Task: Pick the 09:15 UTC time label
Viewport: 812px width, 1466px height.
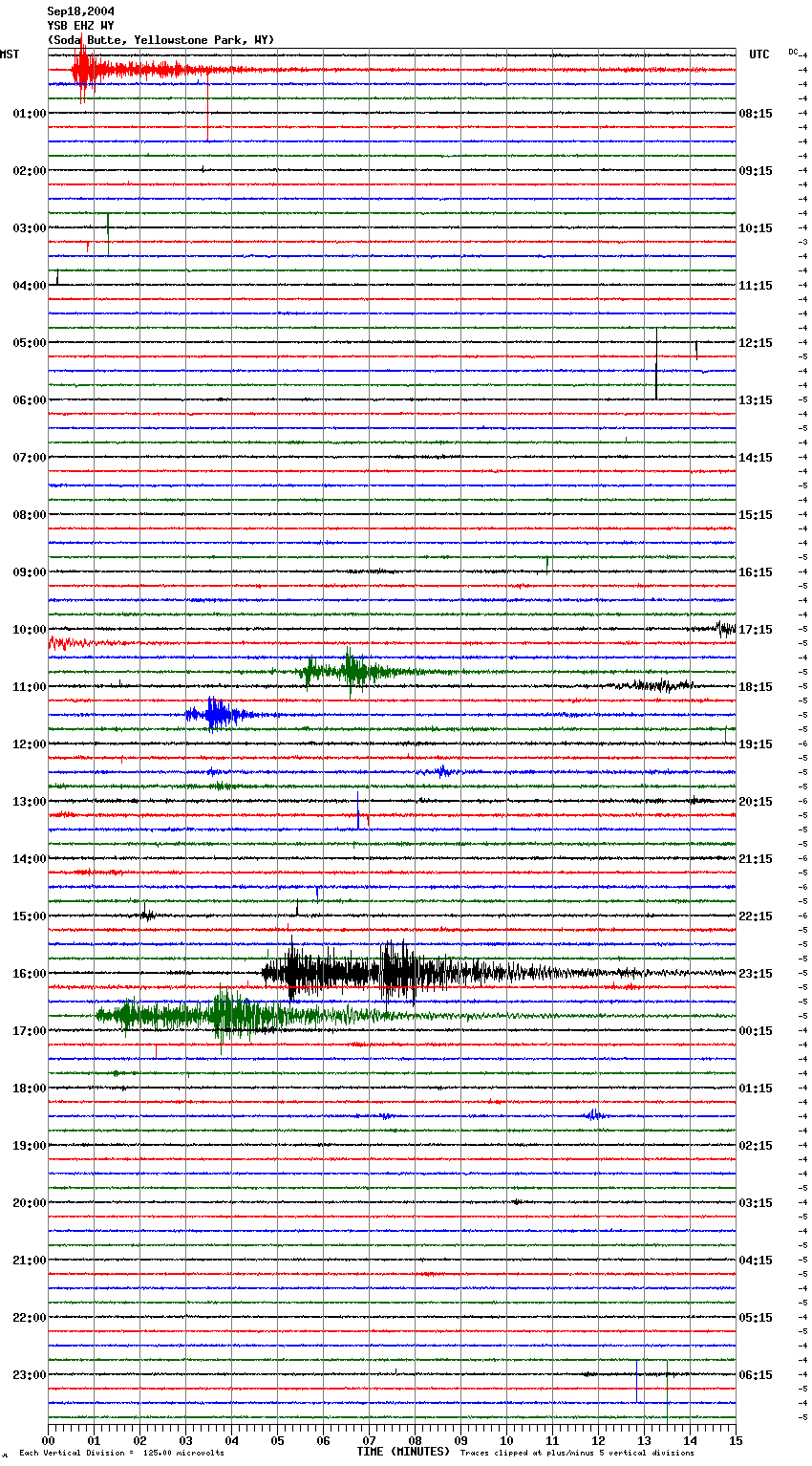Action: pyautogui.click(x=756, y=171)
